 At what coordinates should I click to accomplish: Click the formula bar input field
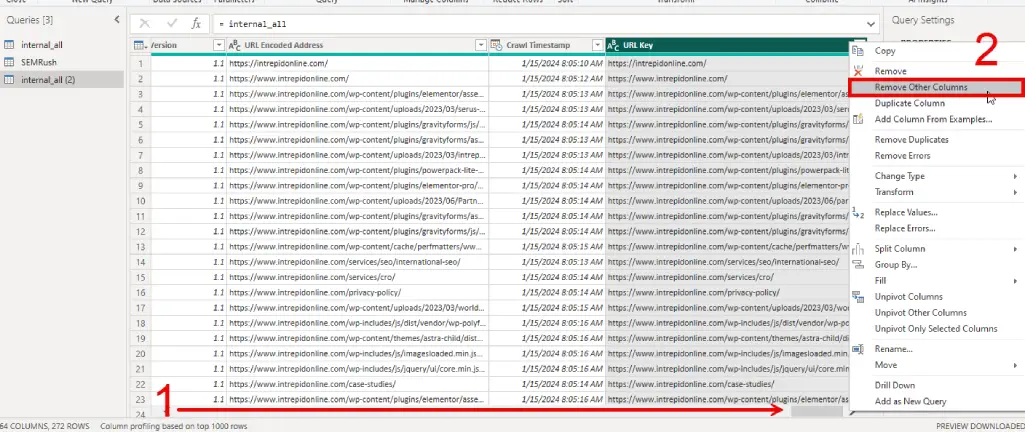(539, 24)
